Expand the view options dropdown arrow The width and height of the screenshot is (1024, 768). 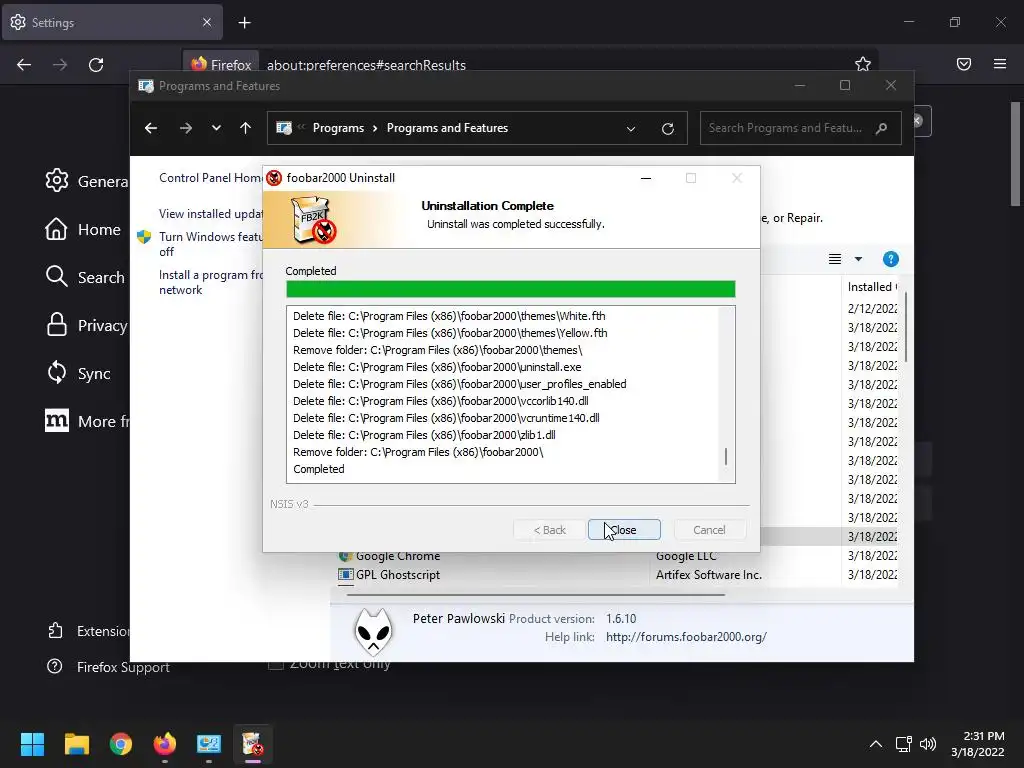(x=858, y=259)
